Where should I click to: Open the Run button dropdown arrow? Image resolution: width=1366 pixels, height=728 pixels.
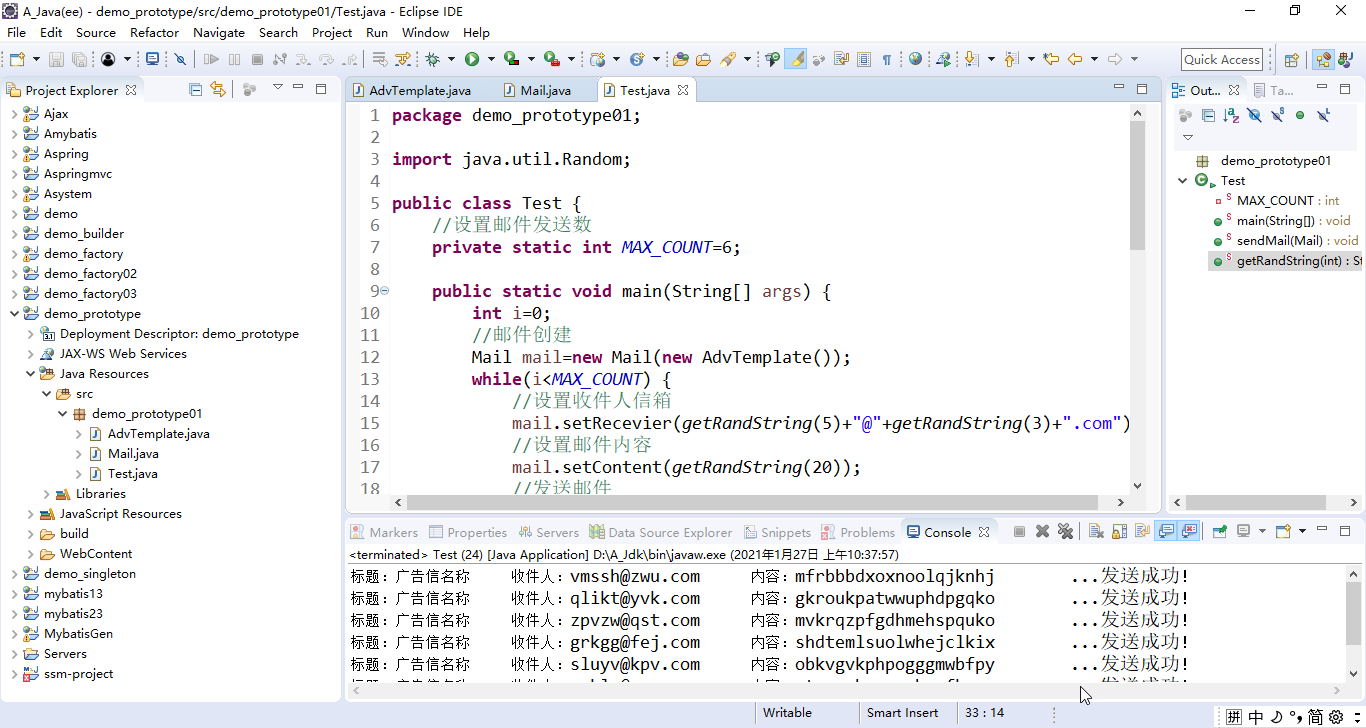(491, 60)
